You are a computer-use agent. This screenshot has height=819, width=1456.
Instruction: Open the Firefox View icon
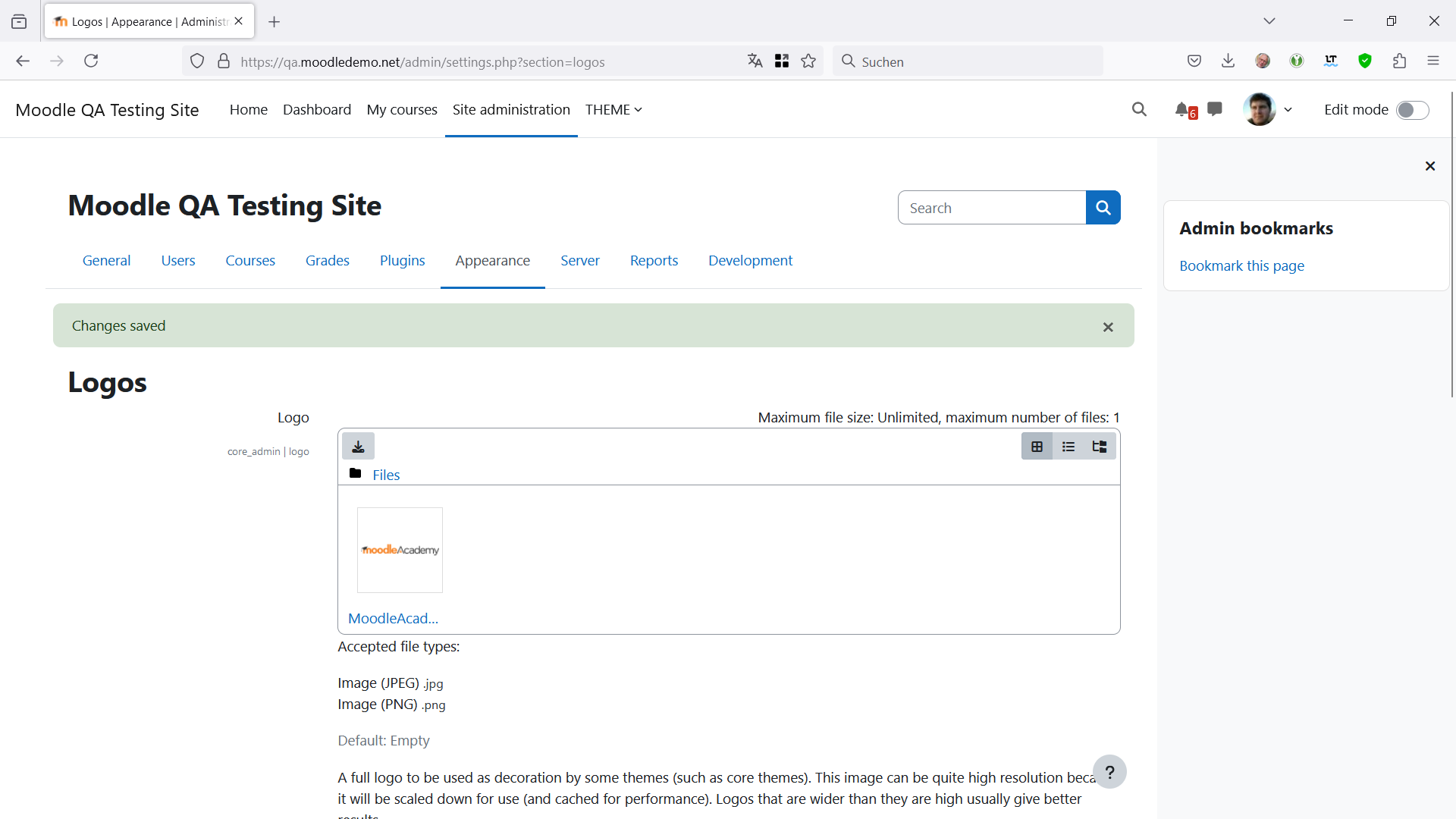tap(19, 21)
